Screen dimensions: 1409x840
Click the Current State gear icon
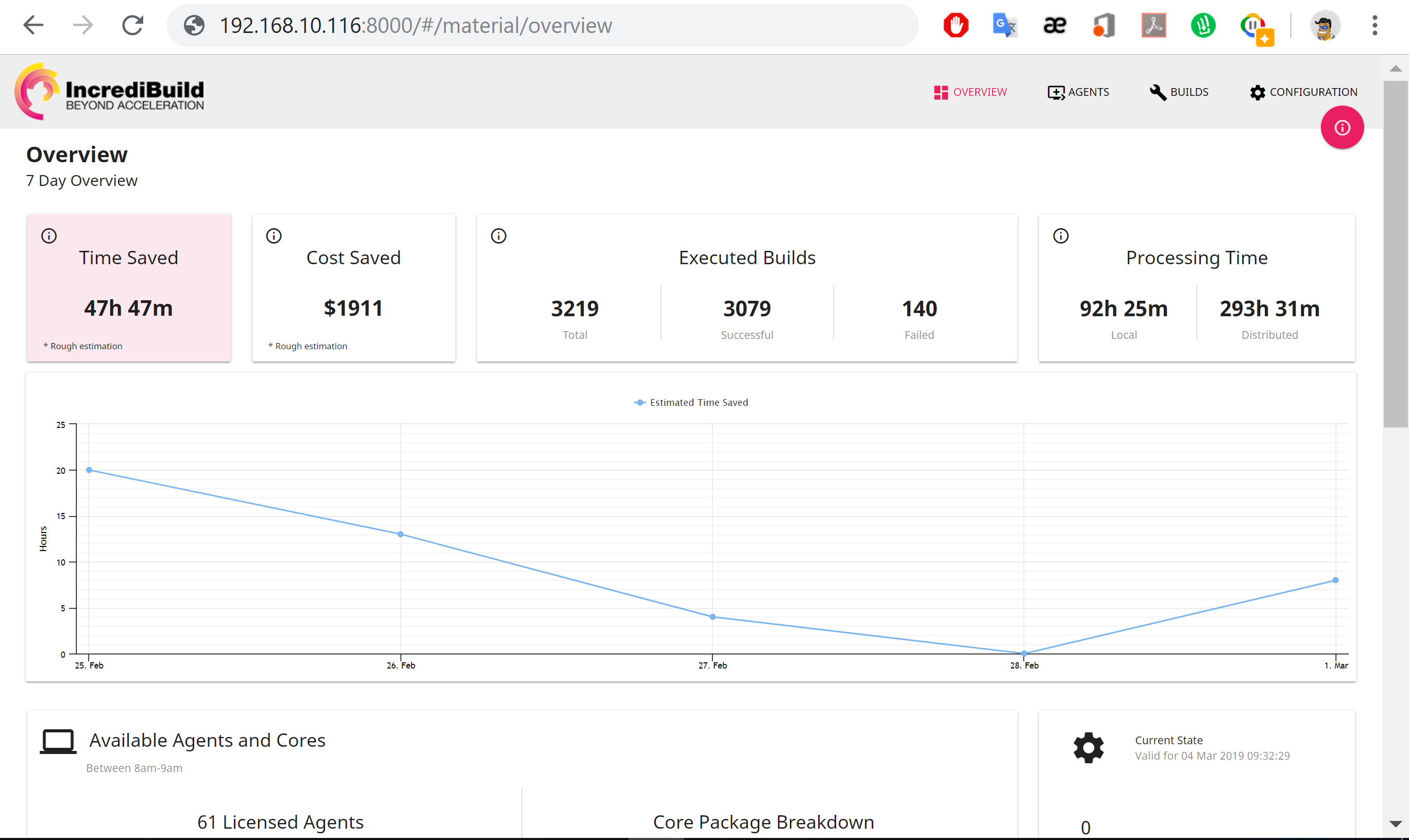tap(1089, 748)
